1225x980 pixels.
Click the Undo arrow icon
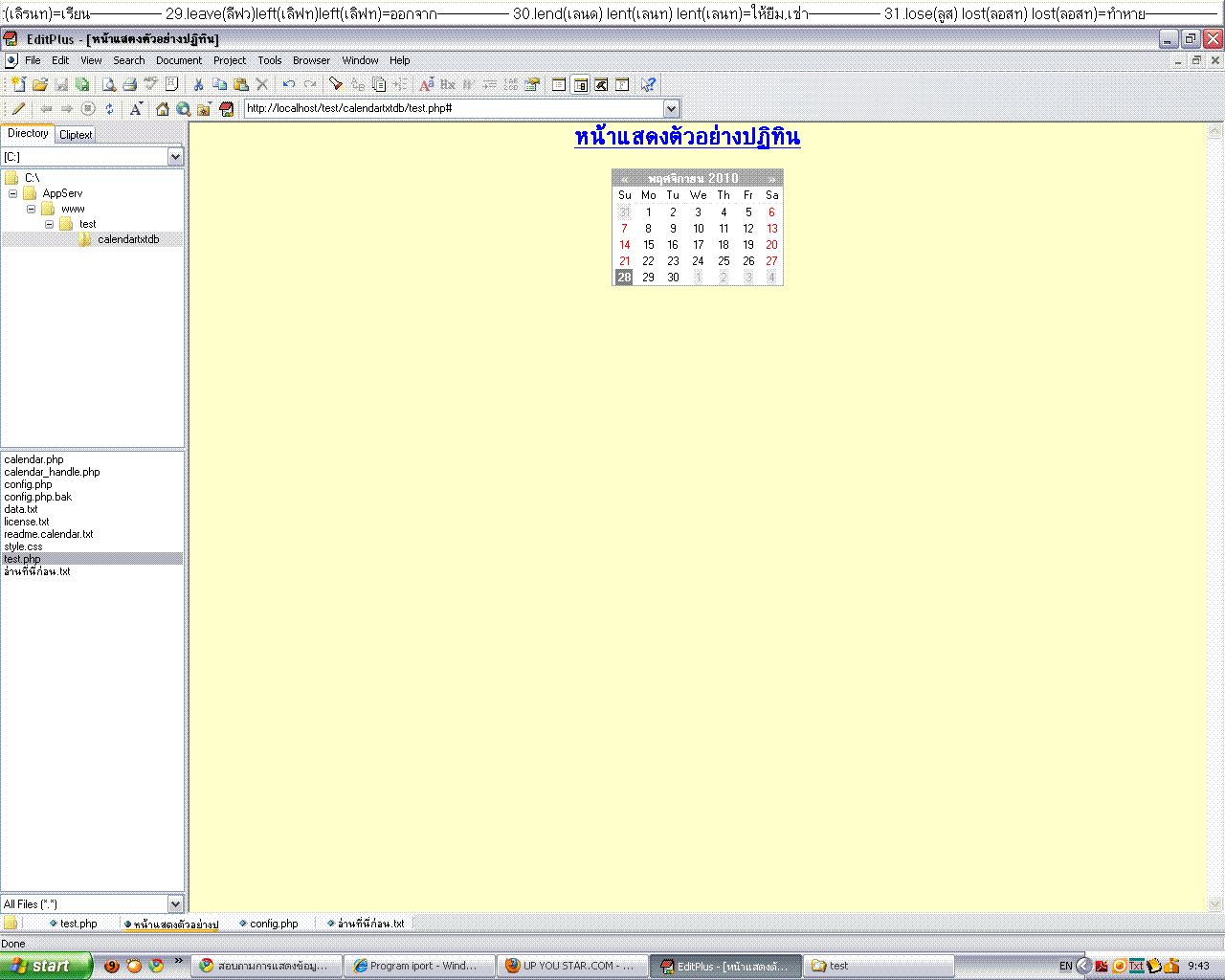pyautogui.click(x=289, y=84)
